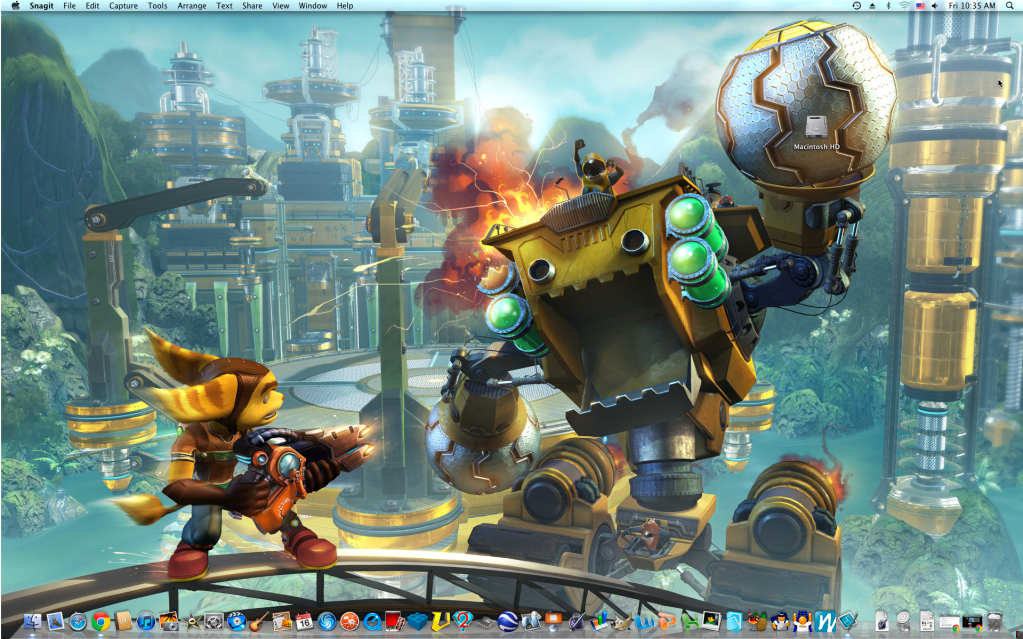Open iPhoto from the Dock
Viewport: 1023px width, 639px height.
[168, 621]
